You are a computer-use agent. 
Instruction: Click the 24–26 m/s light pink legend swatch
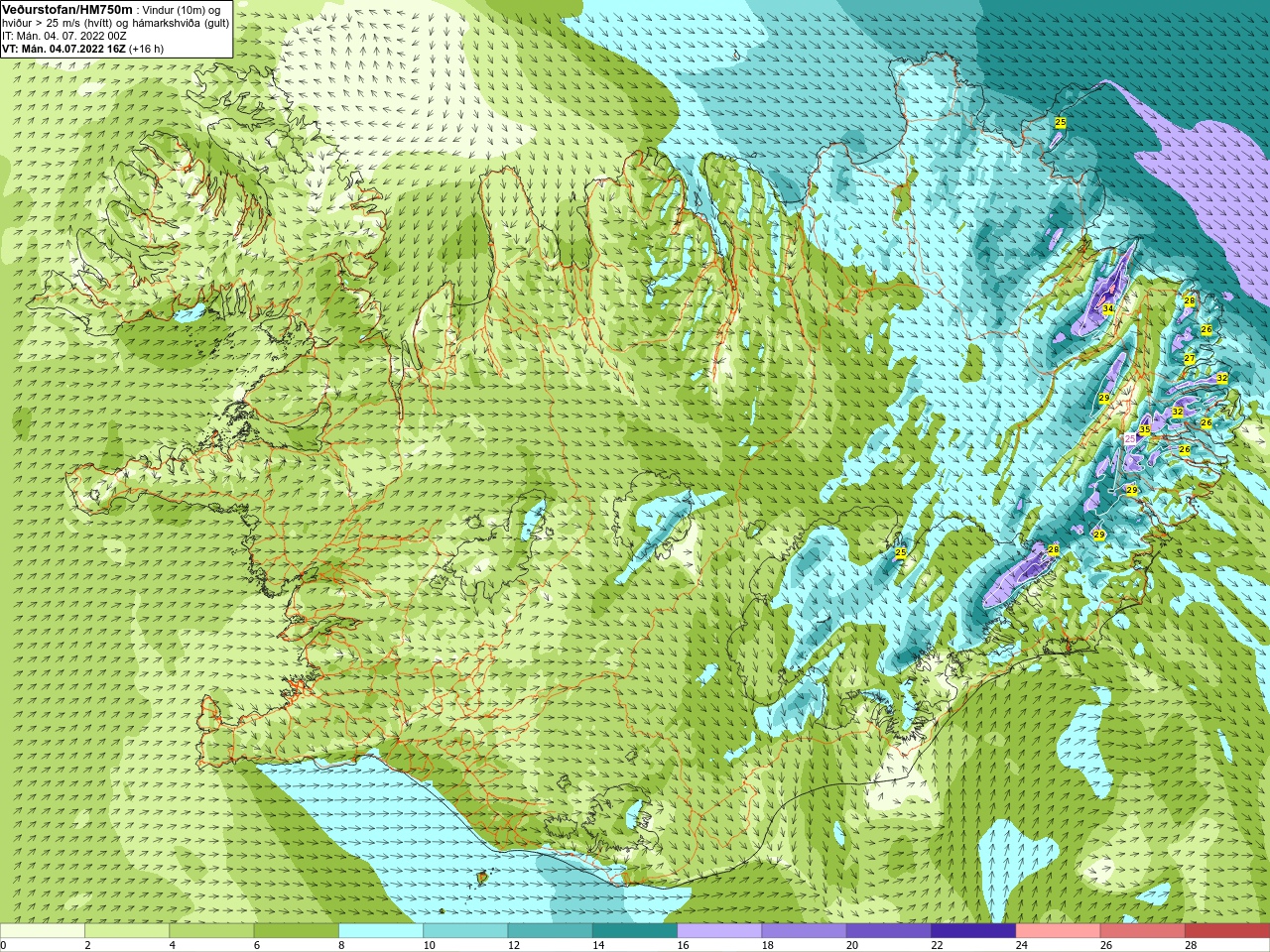[1059, 931]
